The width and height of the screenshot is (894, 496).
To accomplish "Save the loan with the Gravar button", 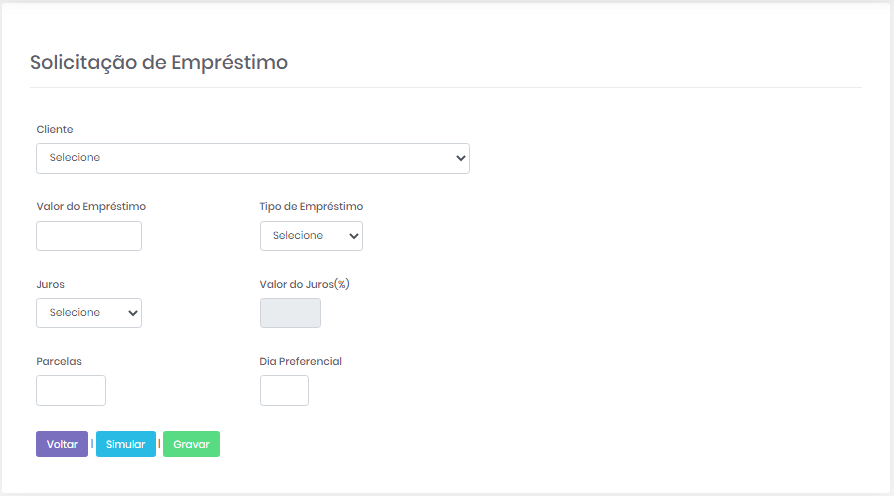I will pos(191,444).
